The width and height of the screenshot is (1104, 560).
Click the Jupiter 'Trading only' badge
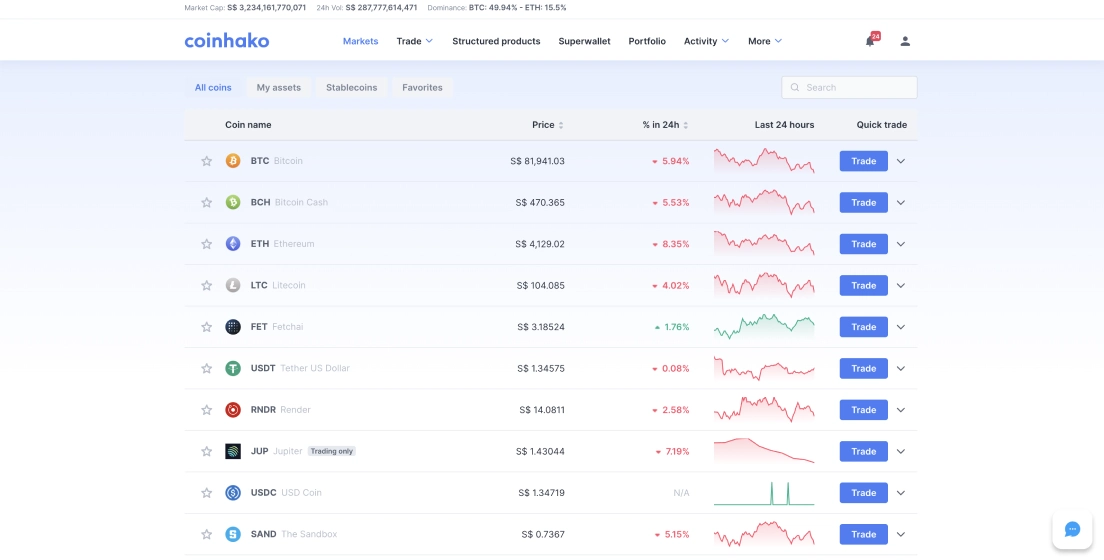point(332,452)
